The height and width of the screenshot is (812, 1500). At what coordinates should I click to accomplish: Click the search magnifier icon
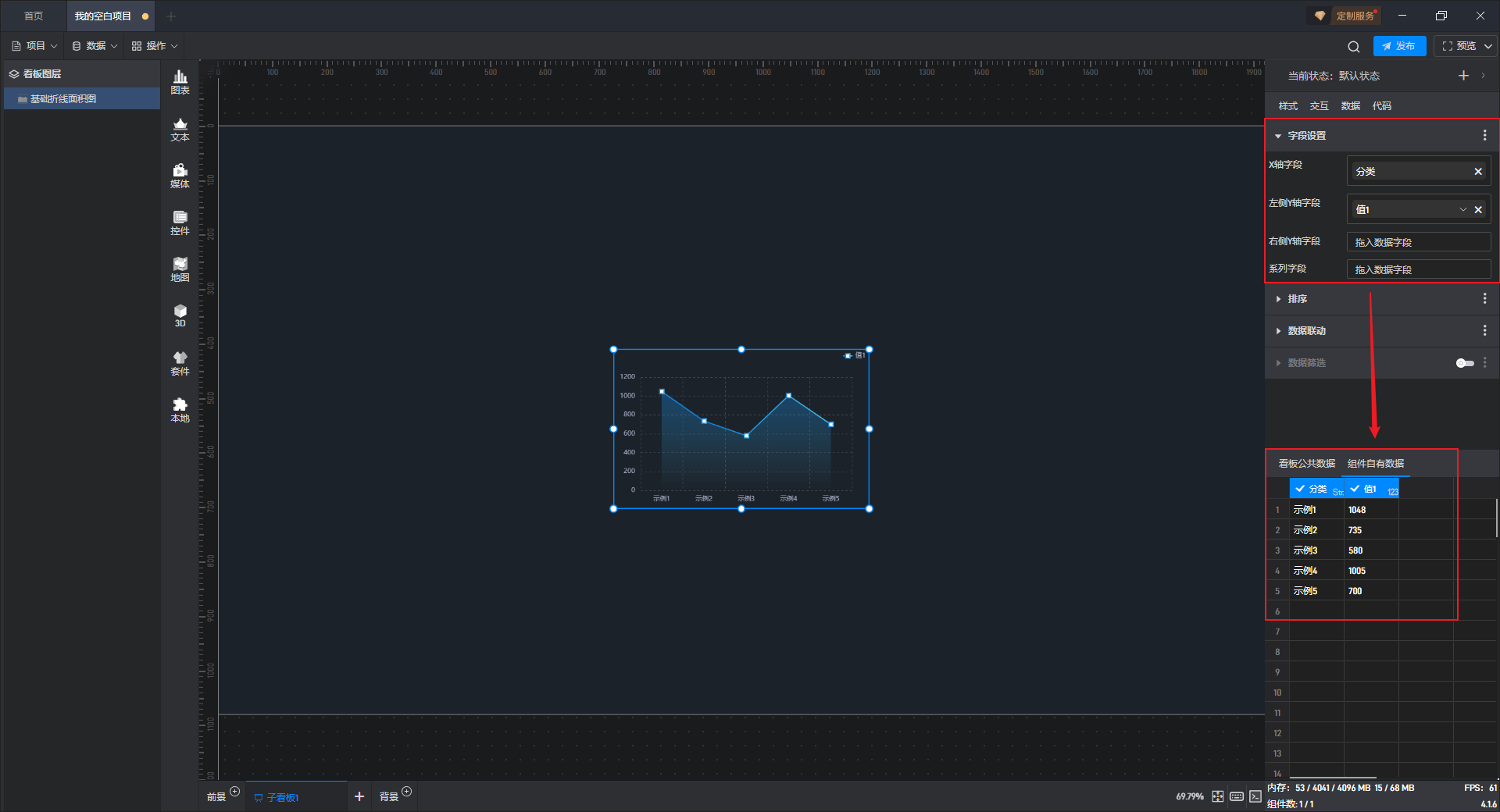click(x=1354, y=47)
